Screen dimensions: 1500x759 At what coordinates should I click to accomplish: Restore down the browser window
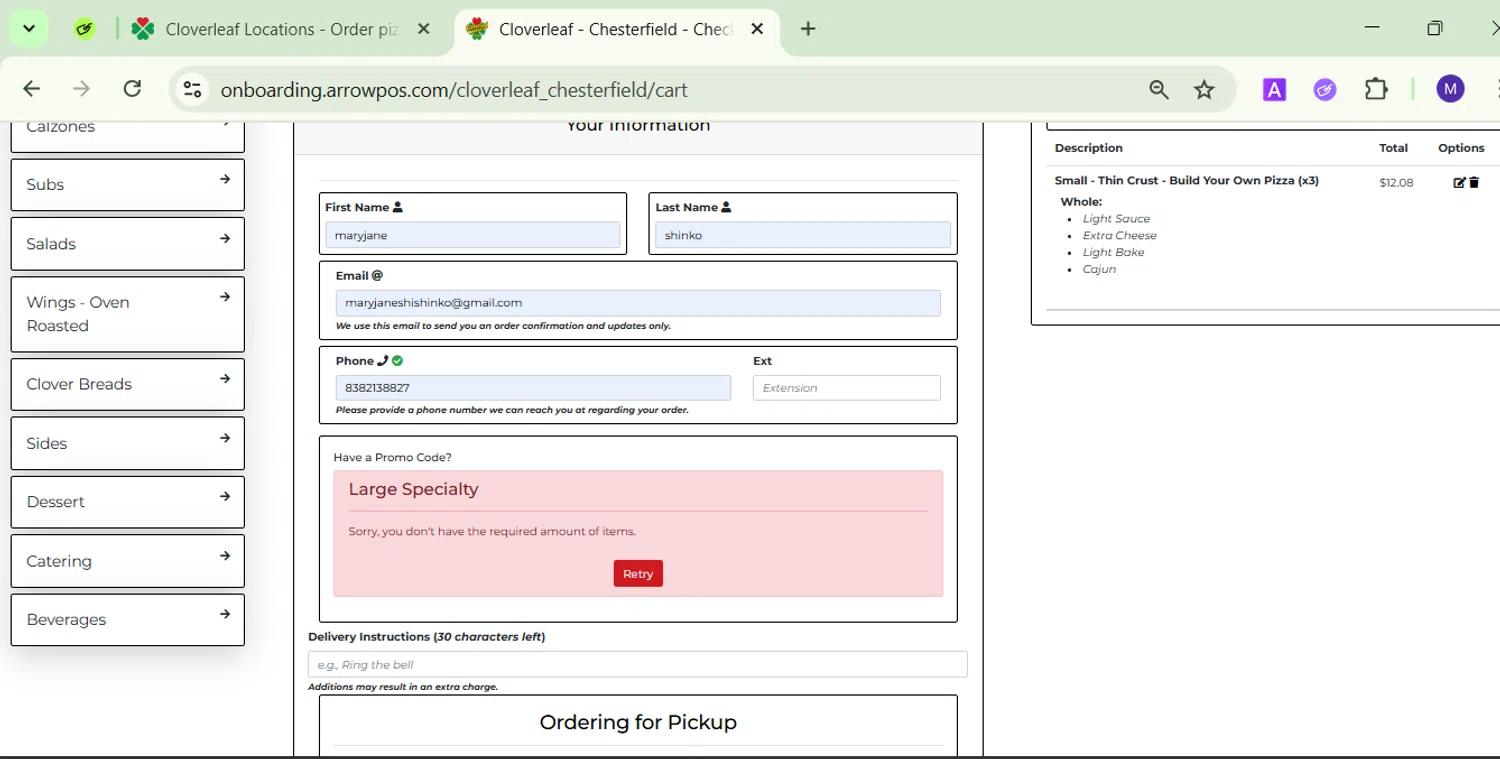coord(1436,29)
